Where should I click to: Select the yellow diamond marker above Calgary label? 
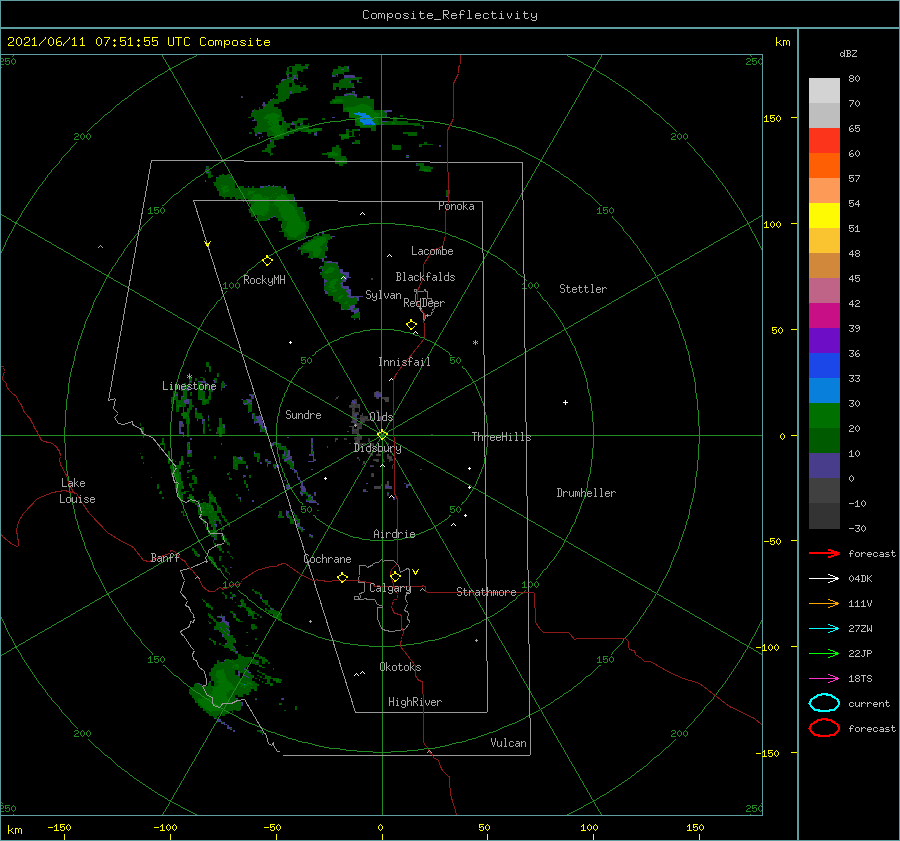tap(395, 576)
